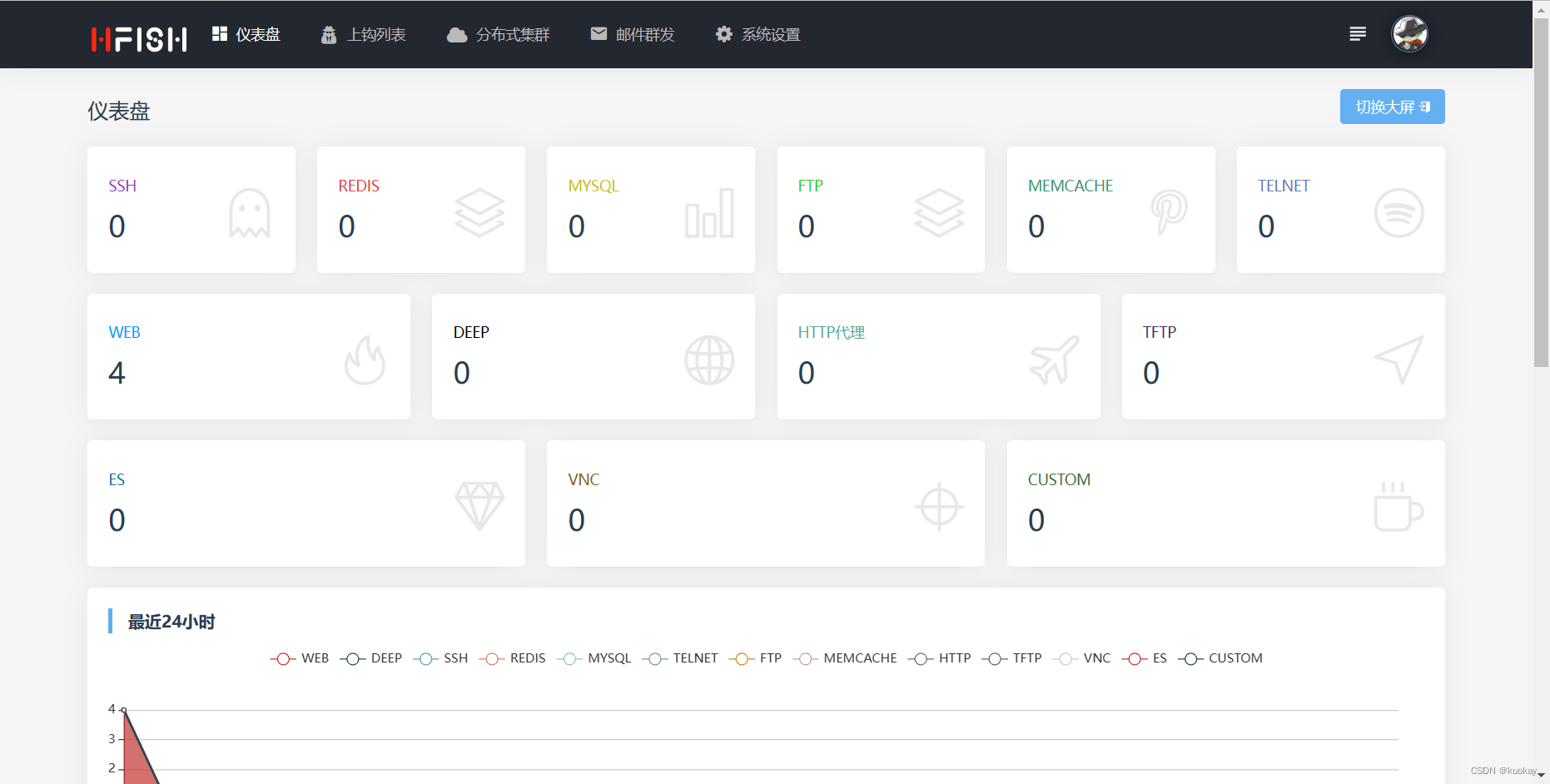Click the TFTP card label

point(1160,332)
